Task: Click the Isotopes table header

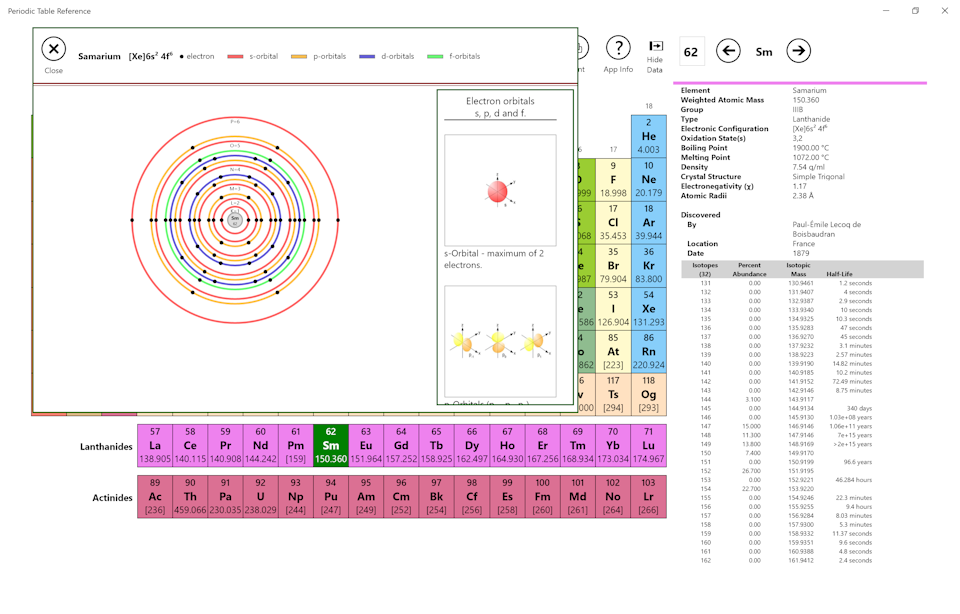Action: click(x=706, y=269)
